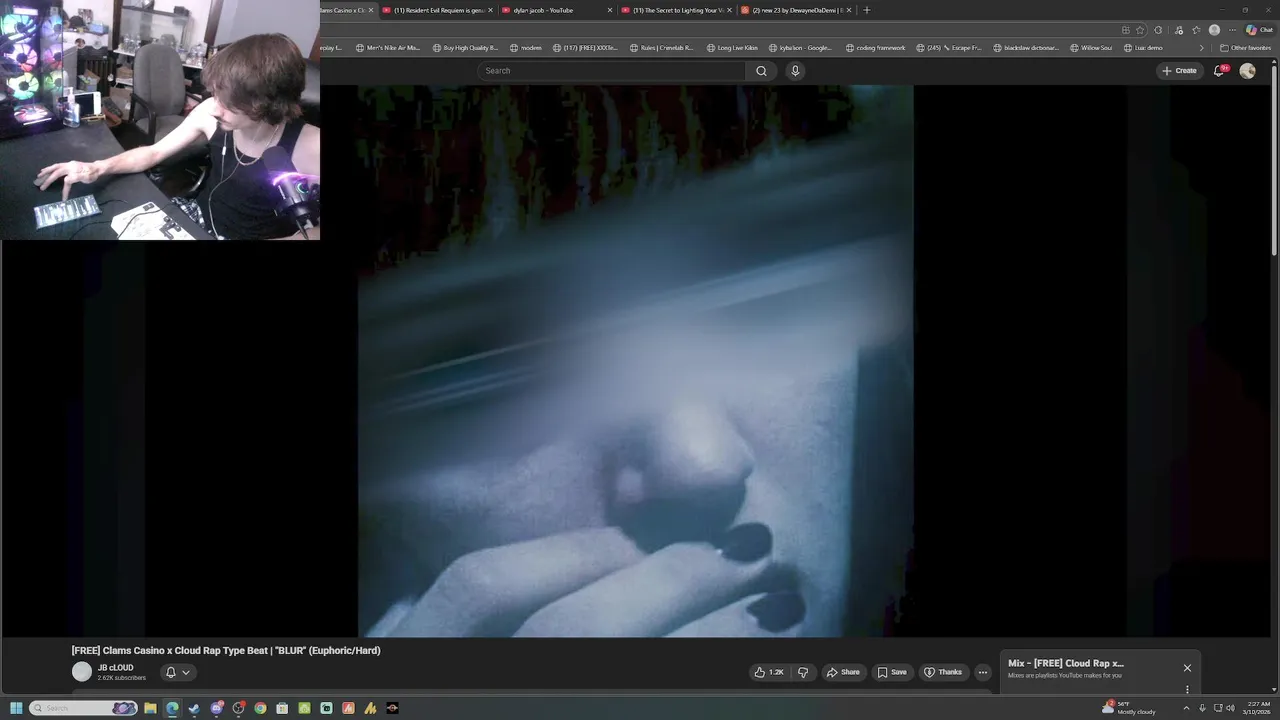1280x720 pixels.
Task: Open Other favorites folder
Action: [1246, 48]
